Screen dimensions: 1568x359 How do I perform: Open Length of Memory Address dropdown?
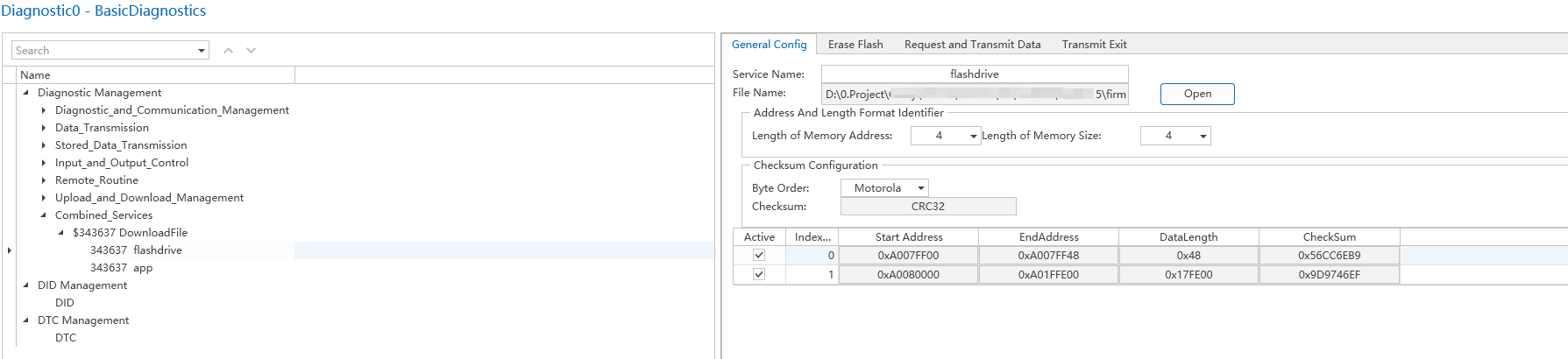pyautogui.click(x=973, y=137)
